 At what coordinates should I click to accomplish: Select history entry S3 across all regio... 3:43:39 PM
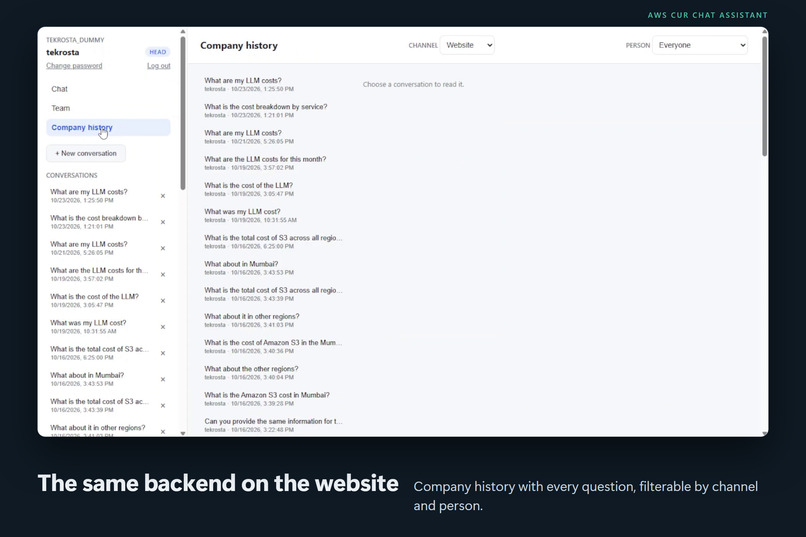(x=273, y=294)
